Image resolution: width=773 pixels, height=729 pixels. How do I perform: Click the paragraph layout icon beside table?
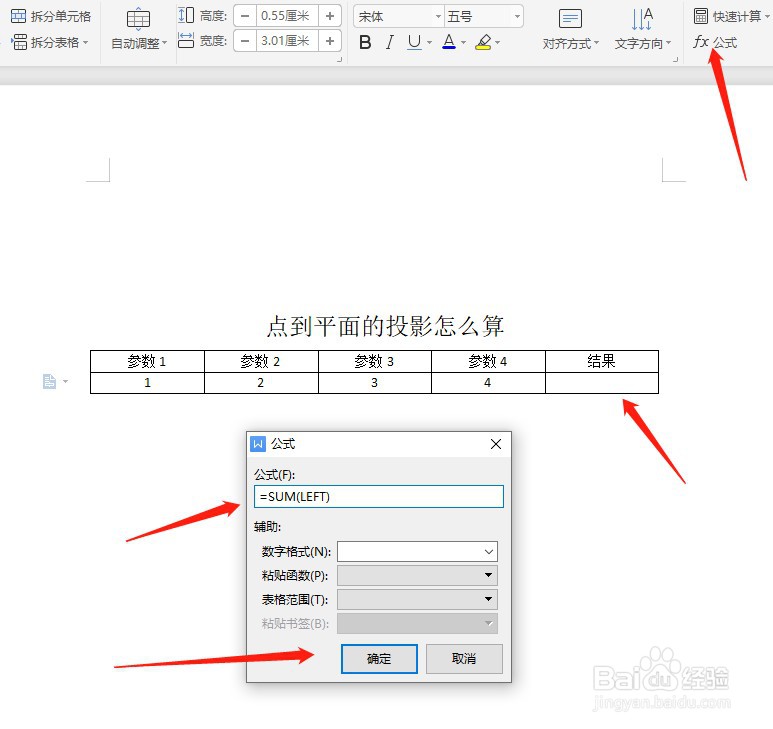coord(49,381)
